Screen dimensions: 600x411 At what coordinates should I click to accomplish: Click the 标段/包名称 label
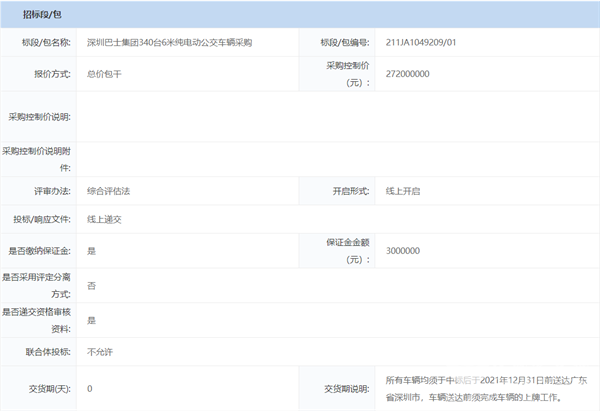pyautogui.click(x=46, y=43)
